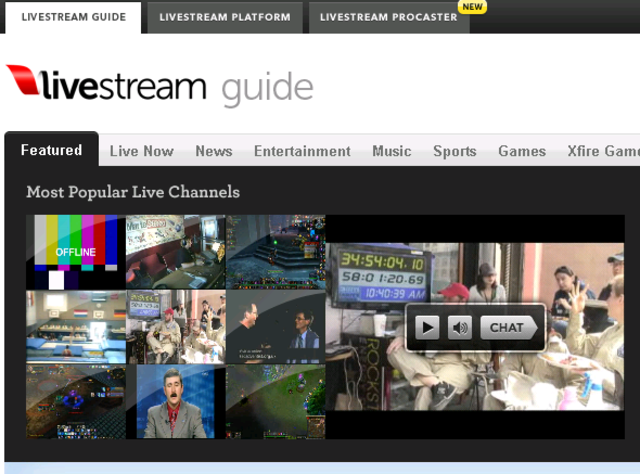The width and height of the screenshot is (640, 474).
Task: Mute audio with the speaker icon
Action: coord(460,327)
